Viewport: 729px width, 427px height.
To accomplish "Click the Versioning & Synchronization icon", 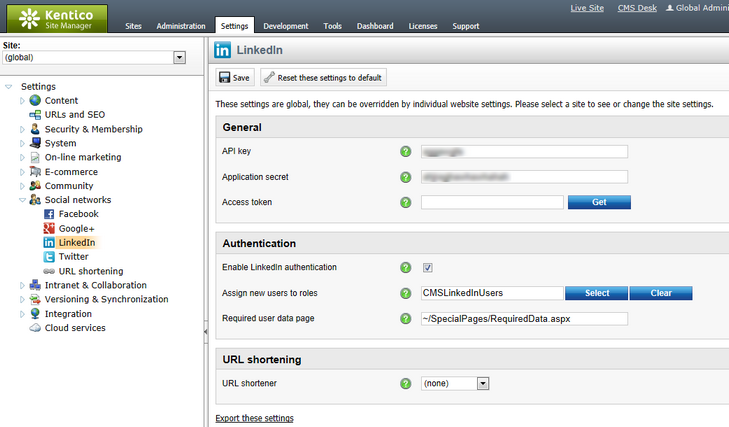I will [35, 299].
